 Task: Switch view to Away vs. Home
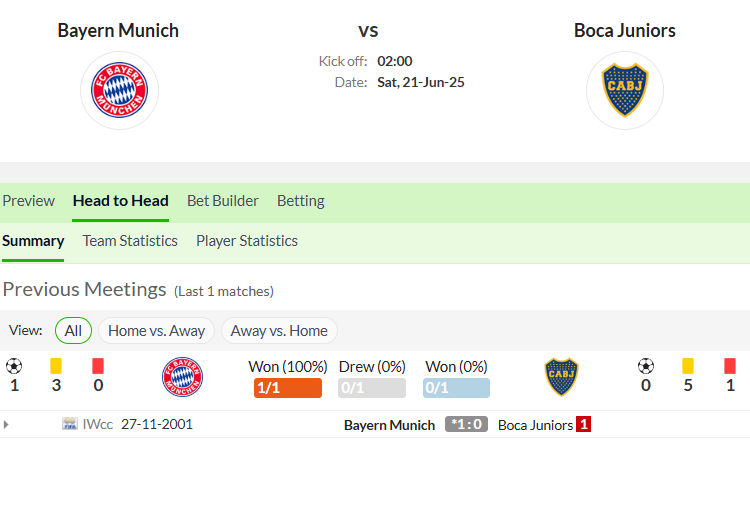point(279,331)
